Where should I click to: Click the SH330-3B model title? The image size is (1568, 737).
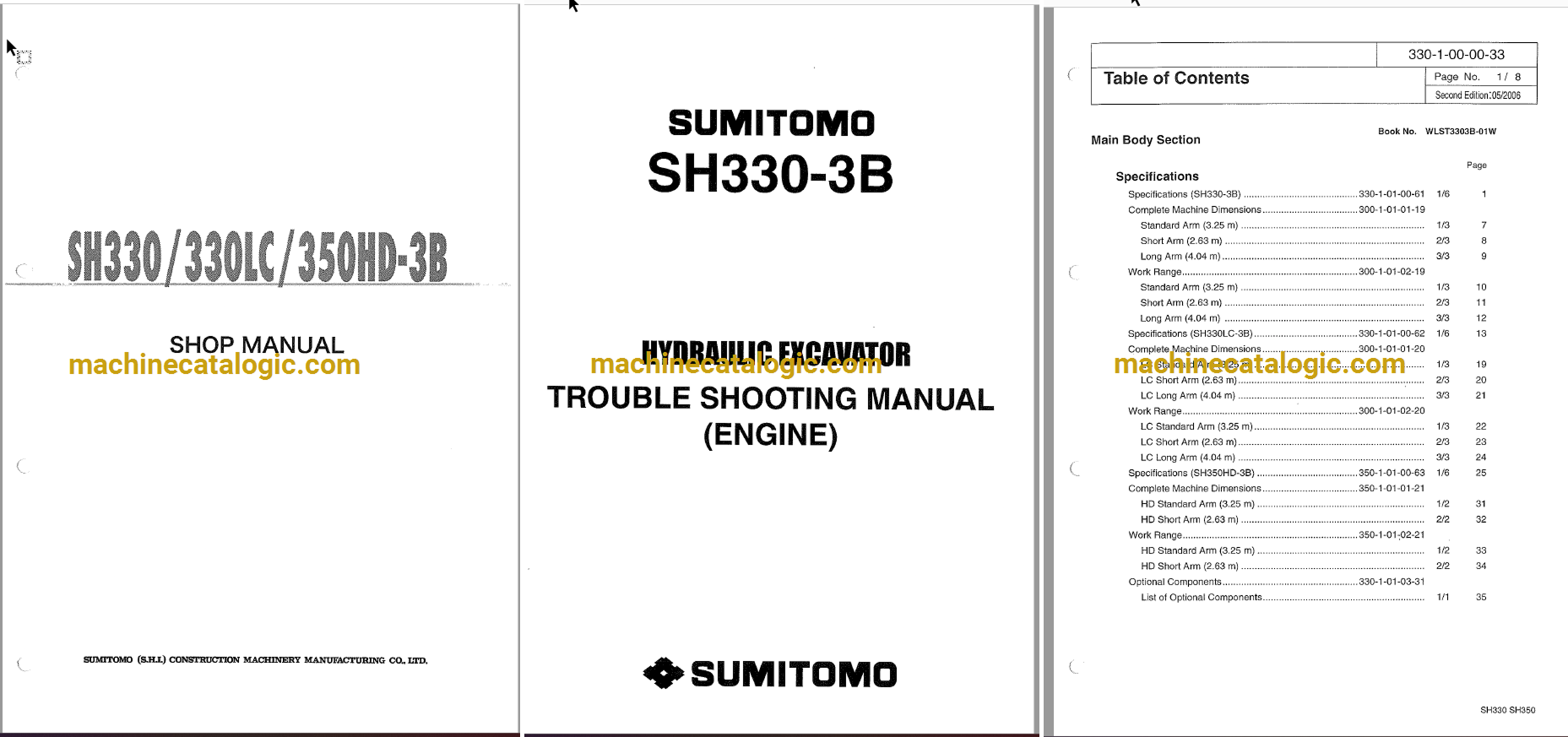(x=770, y=173)
